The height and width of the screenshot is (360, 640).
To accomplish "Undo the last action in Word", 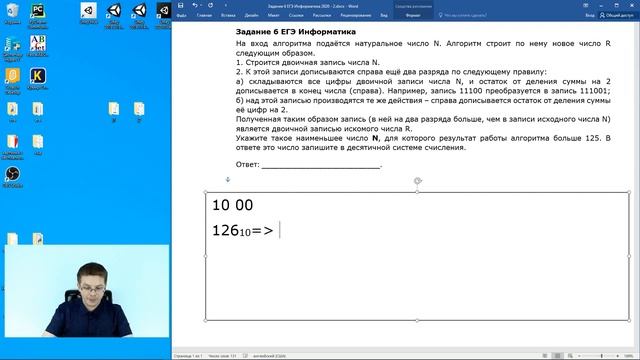I will pyautogui.click(x=195, y=5).
